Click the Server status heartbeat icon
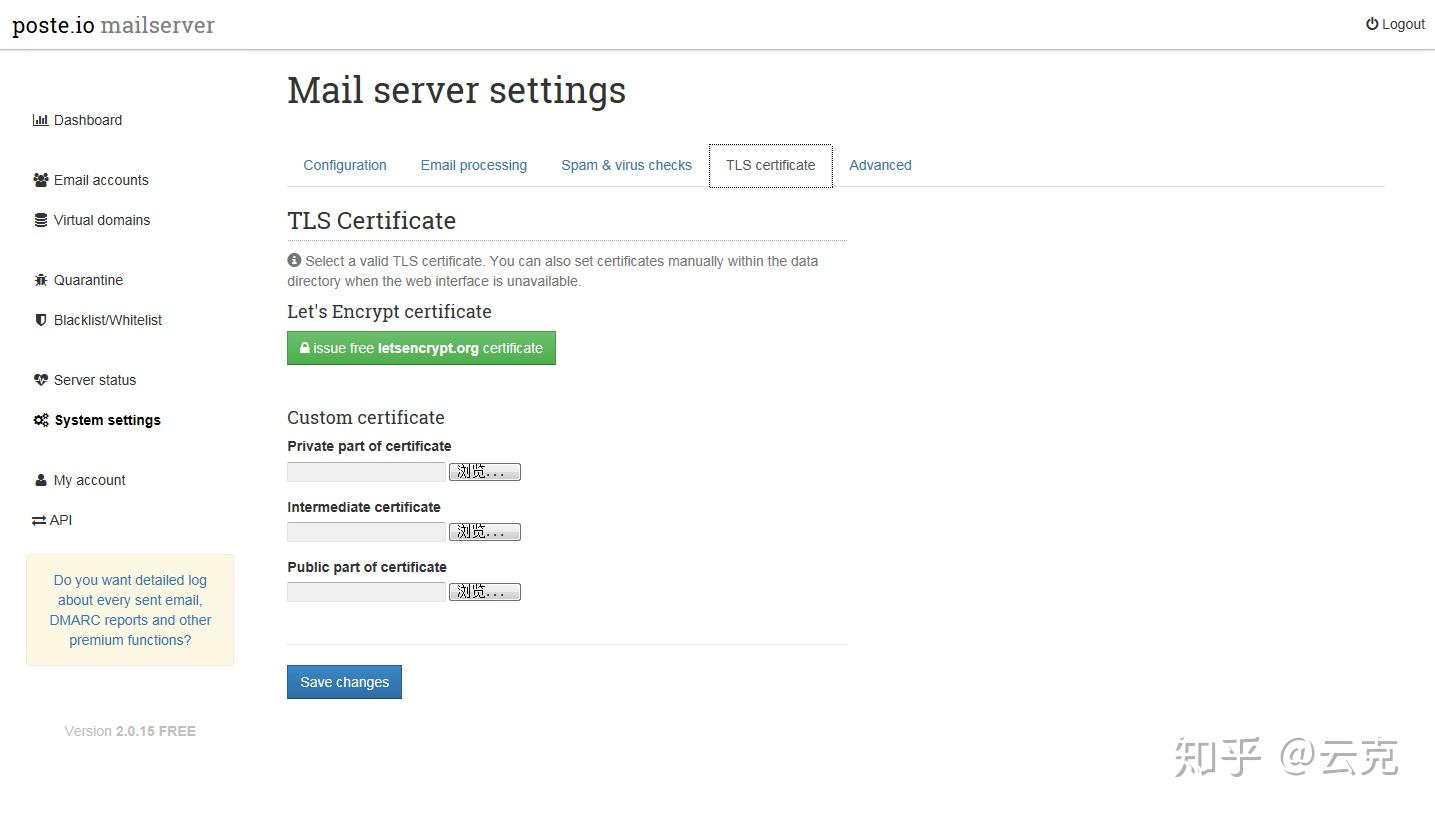 [x=41, y=380]
